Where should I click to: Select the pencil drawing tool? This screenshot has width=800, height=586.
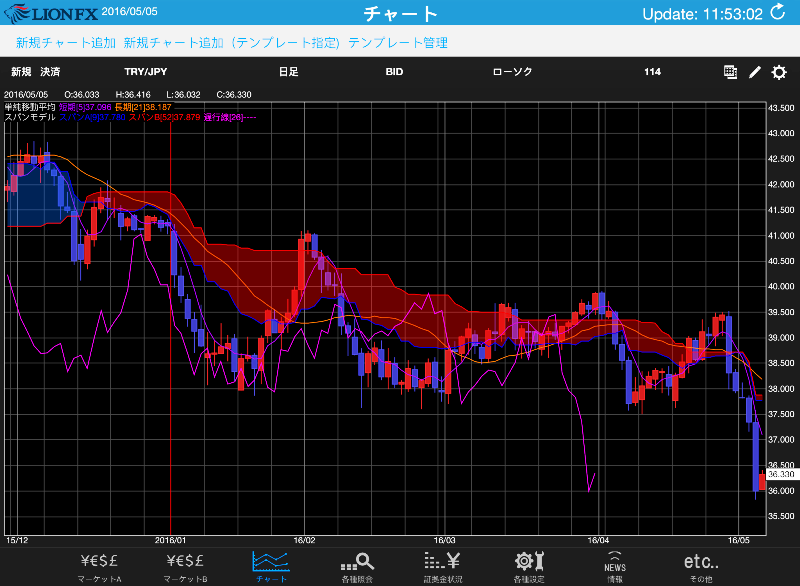[x=755, y=72]
